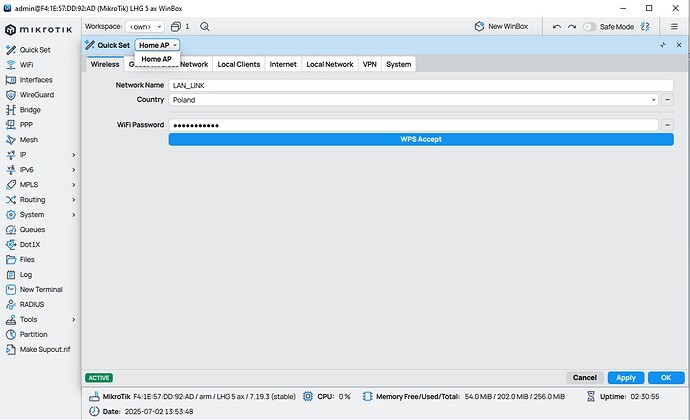
Task: Open the Country dropdown arrow
Action: click(x=653, y=100)
